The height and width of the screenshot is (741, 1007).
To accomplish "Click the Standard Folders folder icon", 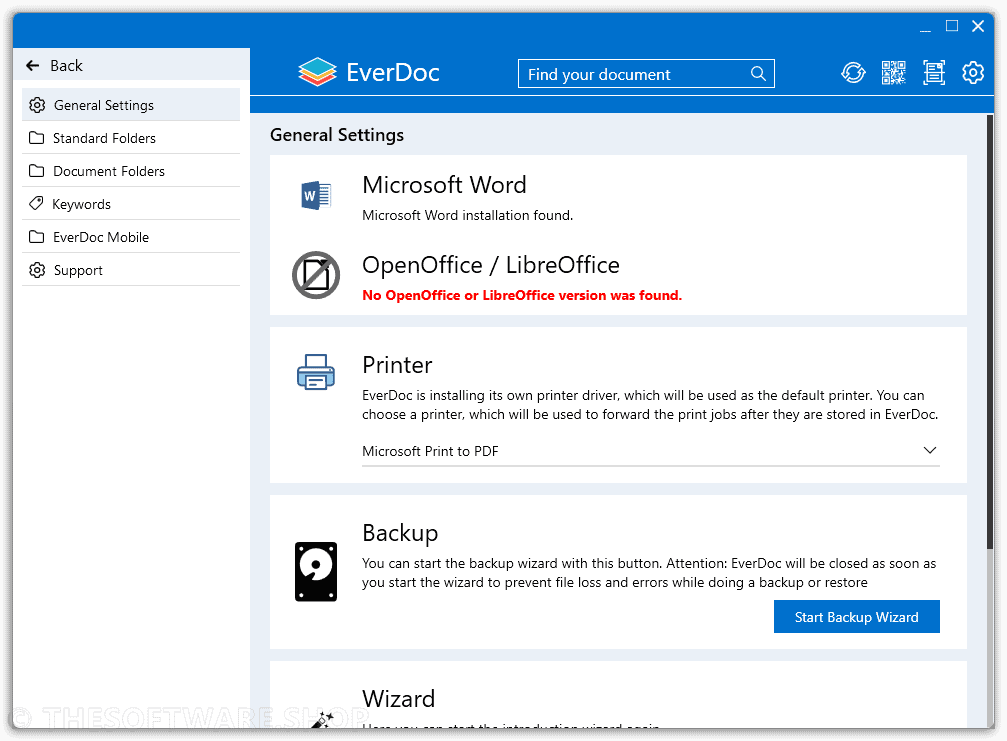I will (37, 138).
